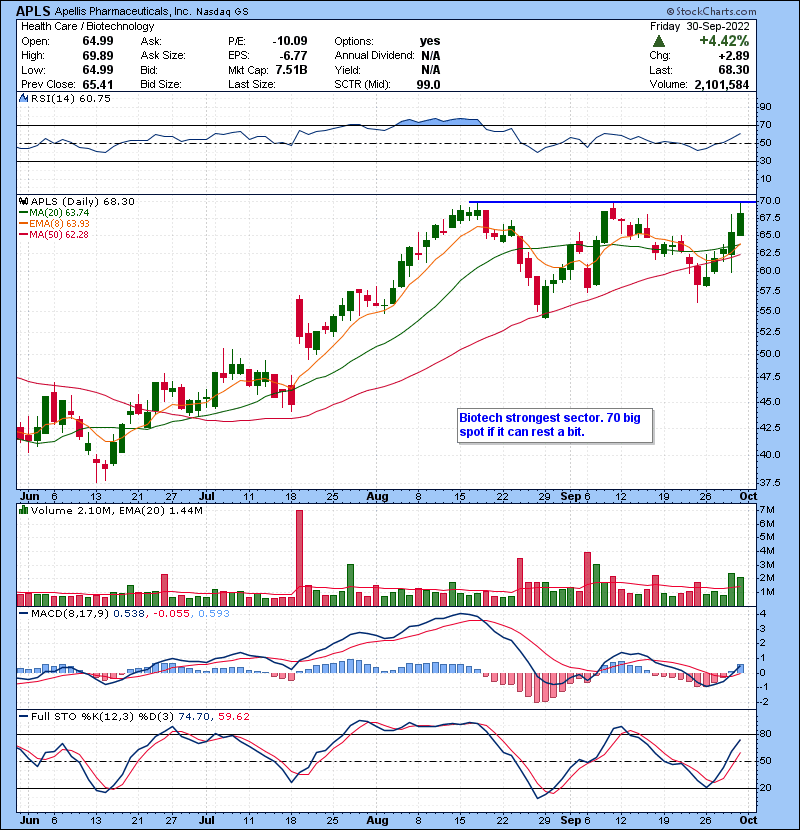The width and height of the screenshot is (800, 830).
Task: Click the 80 label on stochastic axis
Action: (766, 734)
